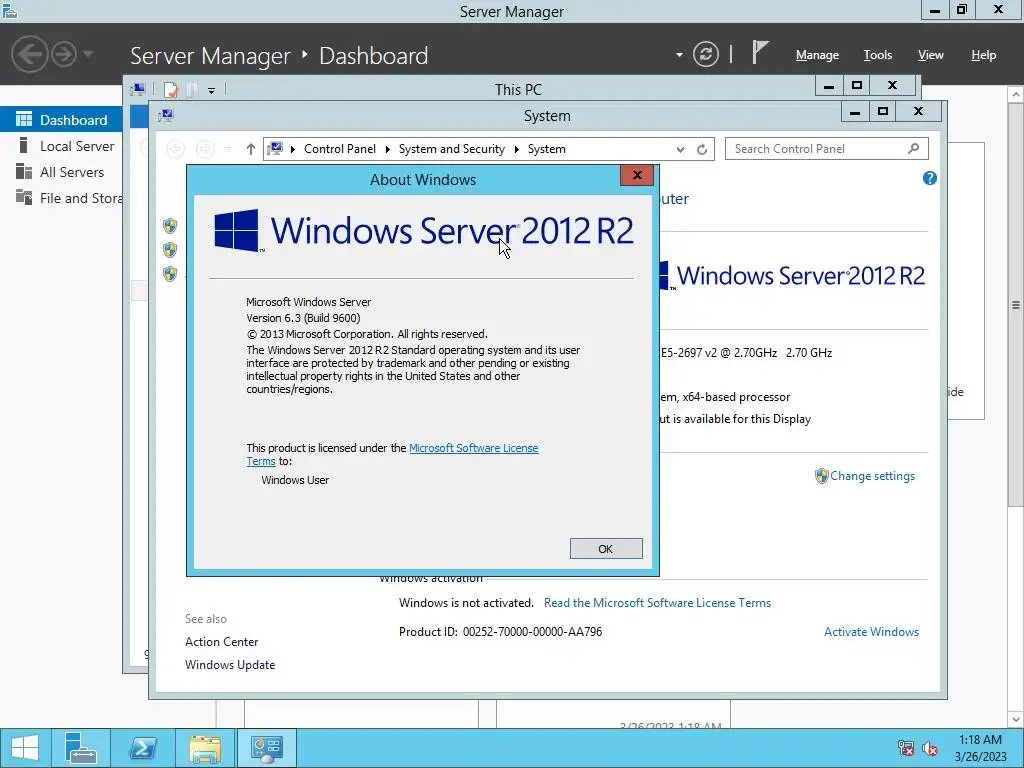The height and width of the screenshot is (768, 1024).
Task: Open Tools menu in Server Manager
Action: pyautogui.click(x=877, y=55)
